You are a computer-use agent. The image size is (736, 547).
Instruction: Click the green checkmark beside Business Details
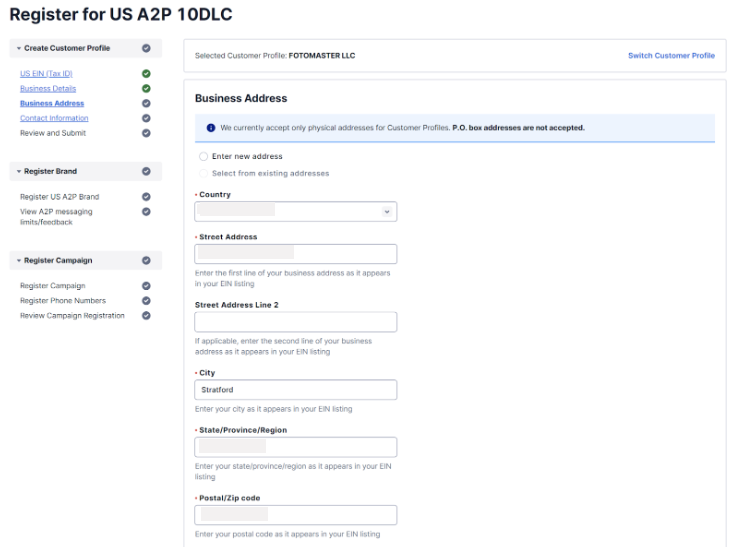[x=146, y=88]
